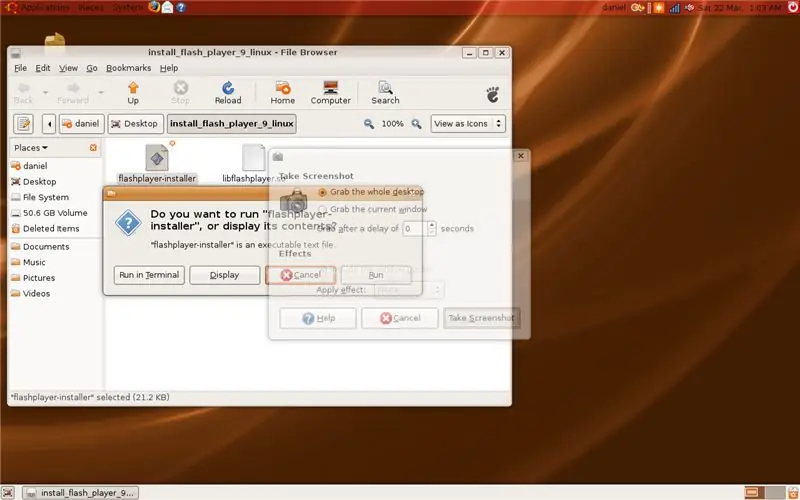Screen dimensions: 800x500
Task: Launch Firefox from the top panel
Action: [x=154, y=7]
